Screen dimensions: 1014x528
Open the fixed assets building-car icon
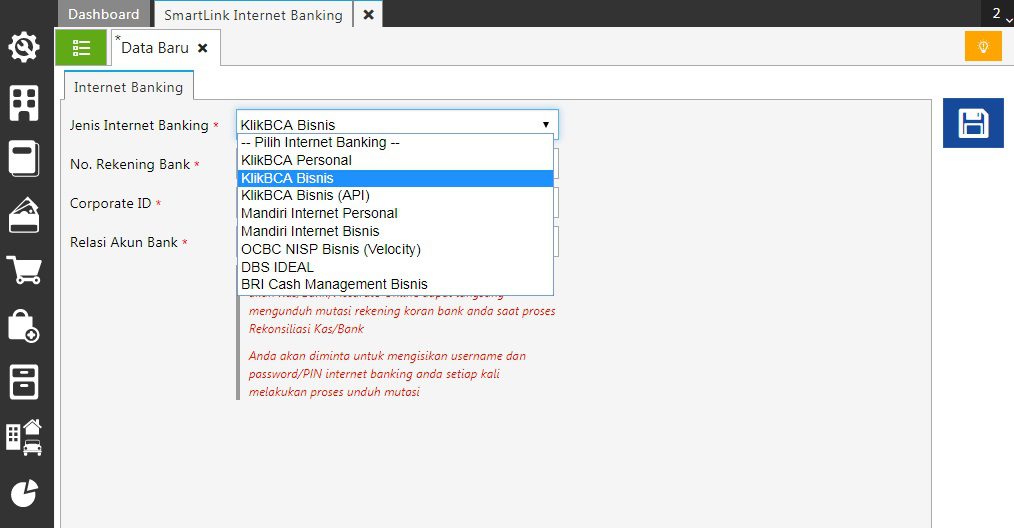coord(24,437)
